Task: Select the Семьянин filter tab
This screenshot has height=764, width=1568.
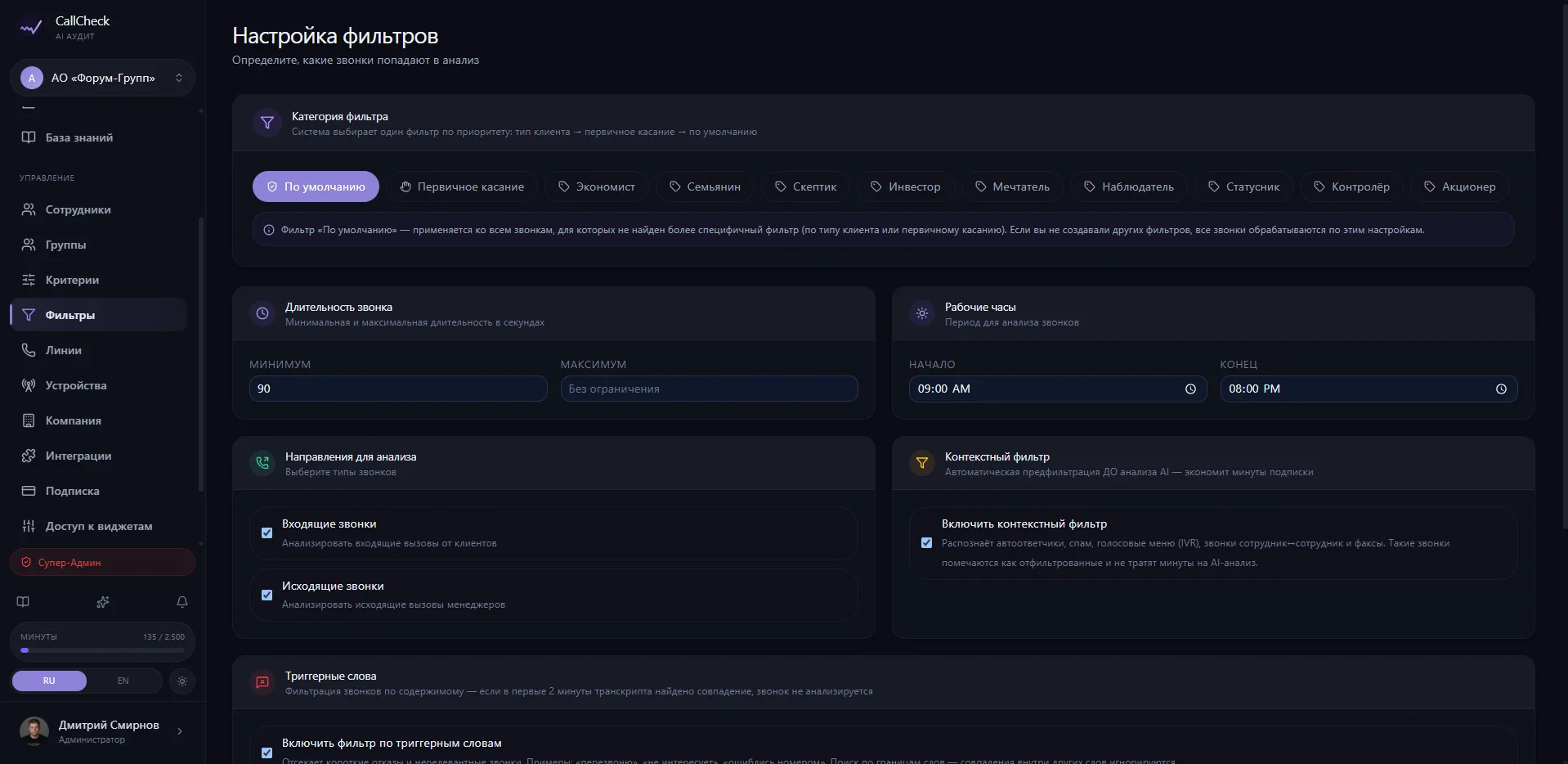Action: coord(705,187)
